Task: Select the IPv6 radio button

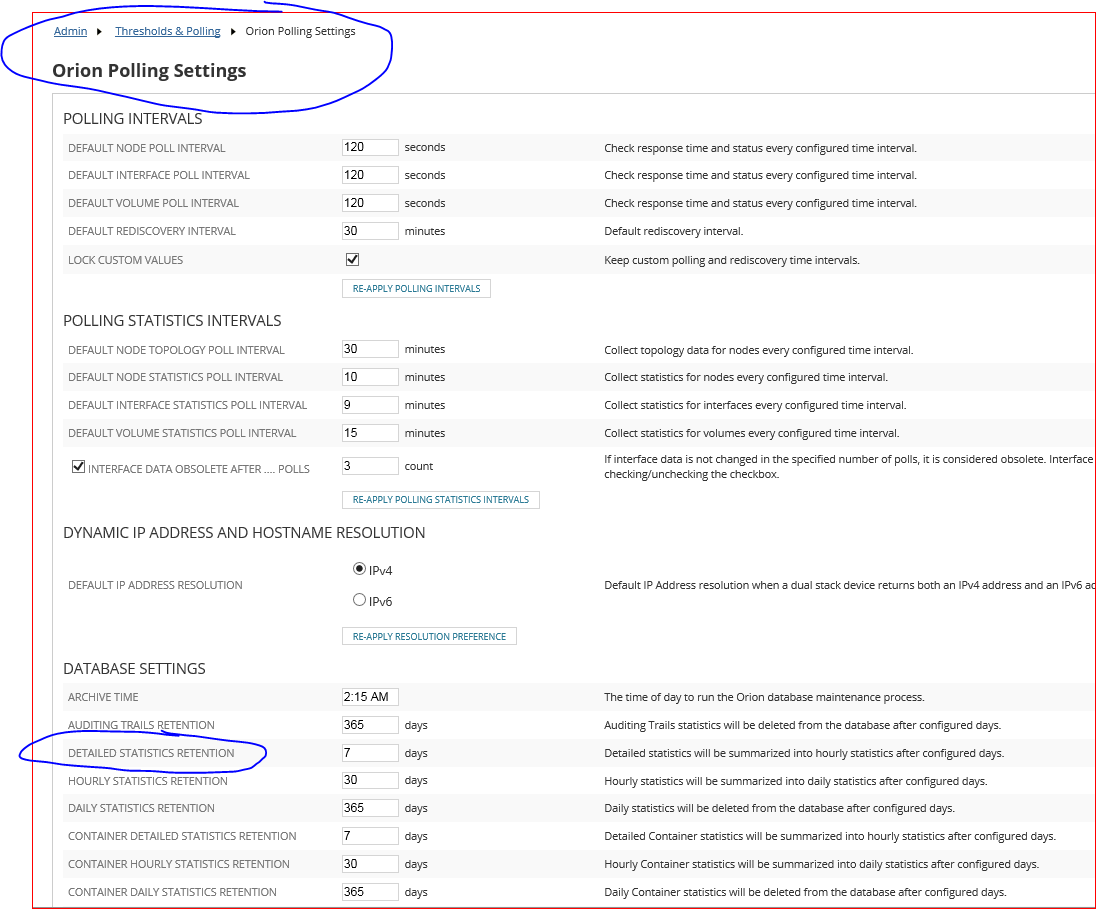Action: point(359,600)
